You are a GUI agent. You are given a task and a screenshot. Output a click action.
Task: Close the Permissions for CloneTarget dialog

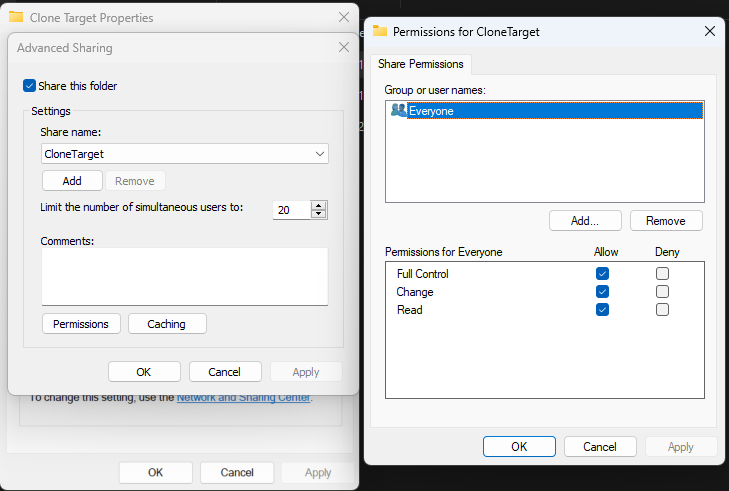point(710,31)
